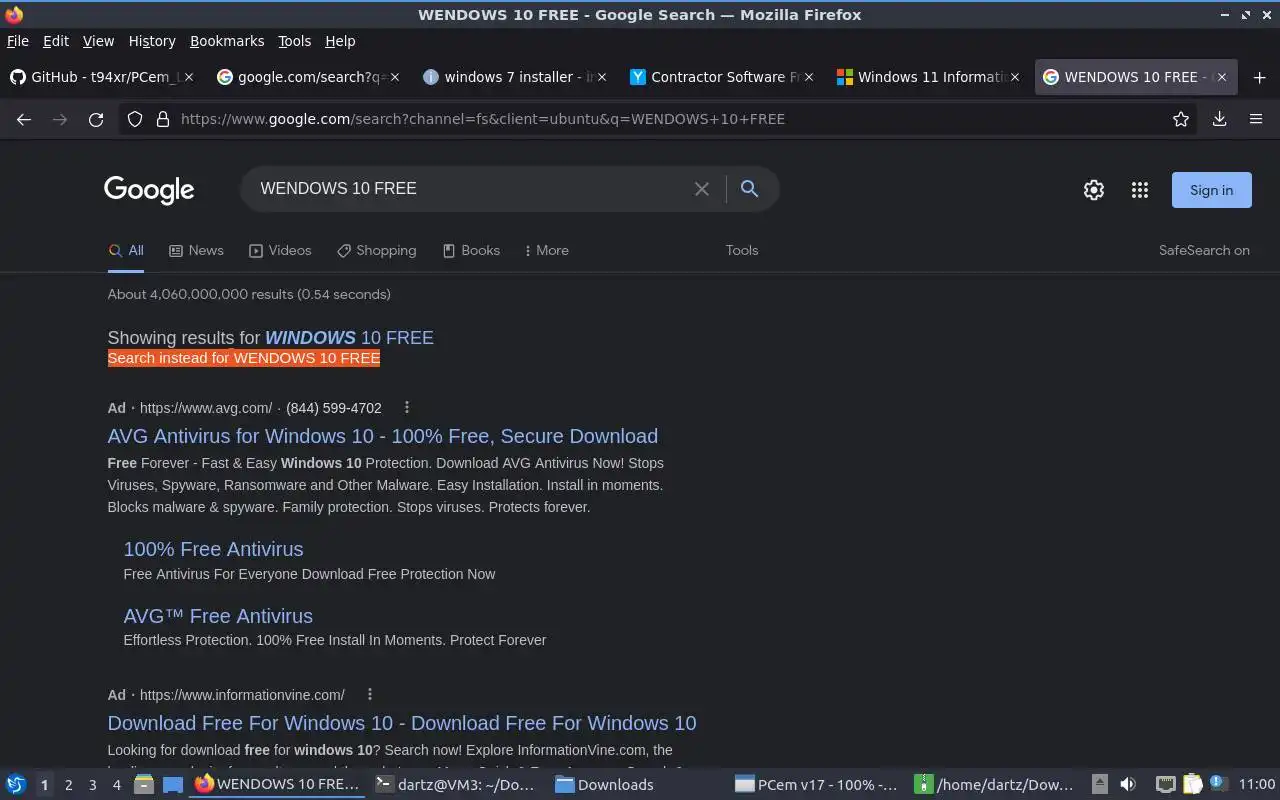Image resolution: width=1280 pixels, height=800 pixels.
Task: Open AVG Antivirus for Windows 10 result
Action: (383, 436)
